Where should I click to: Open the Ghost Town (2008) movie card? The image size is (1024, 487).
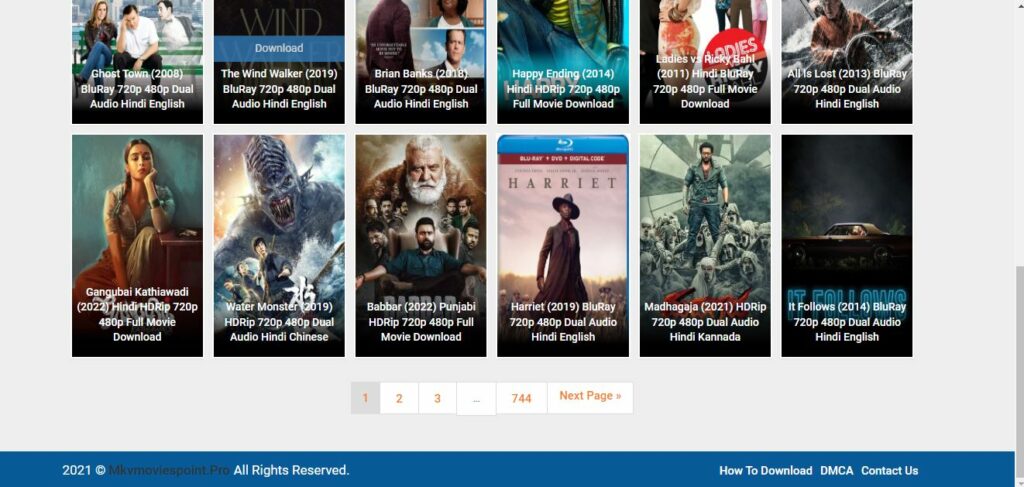(137, 61)
